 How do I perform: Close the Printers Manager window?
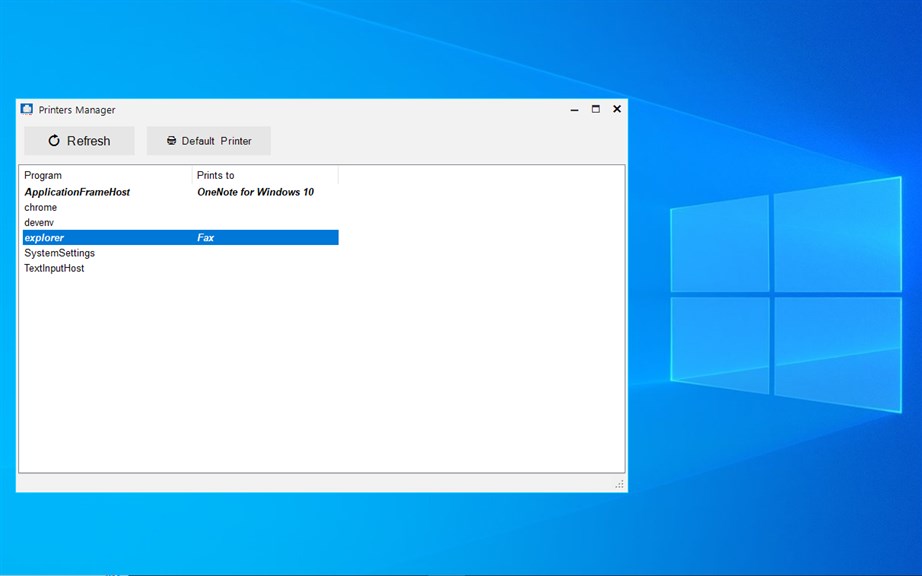(x=617, y=109)
